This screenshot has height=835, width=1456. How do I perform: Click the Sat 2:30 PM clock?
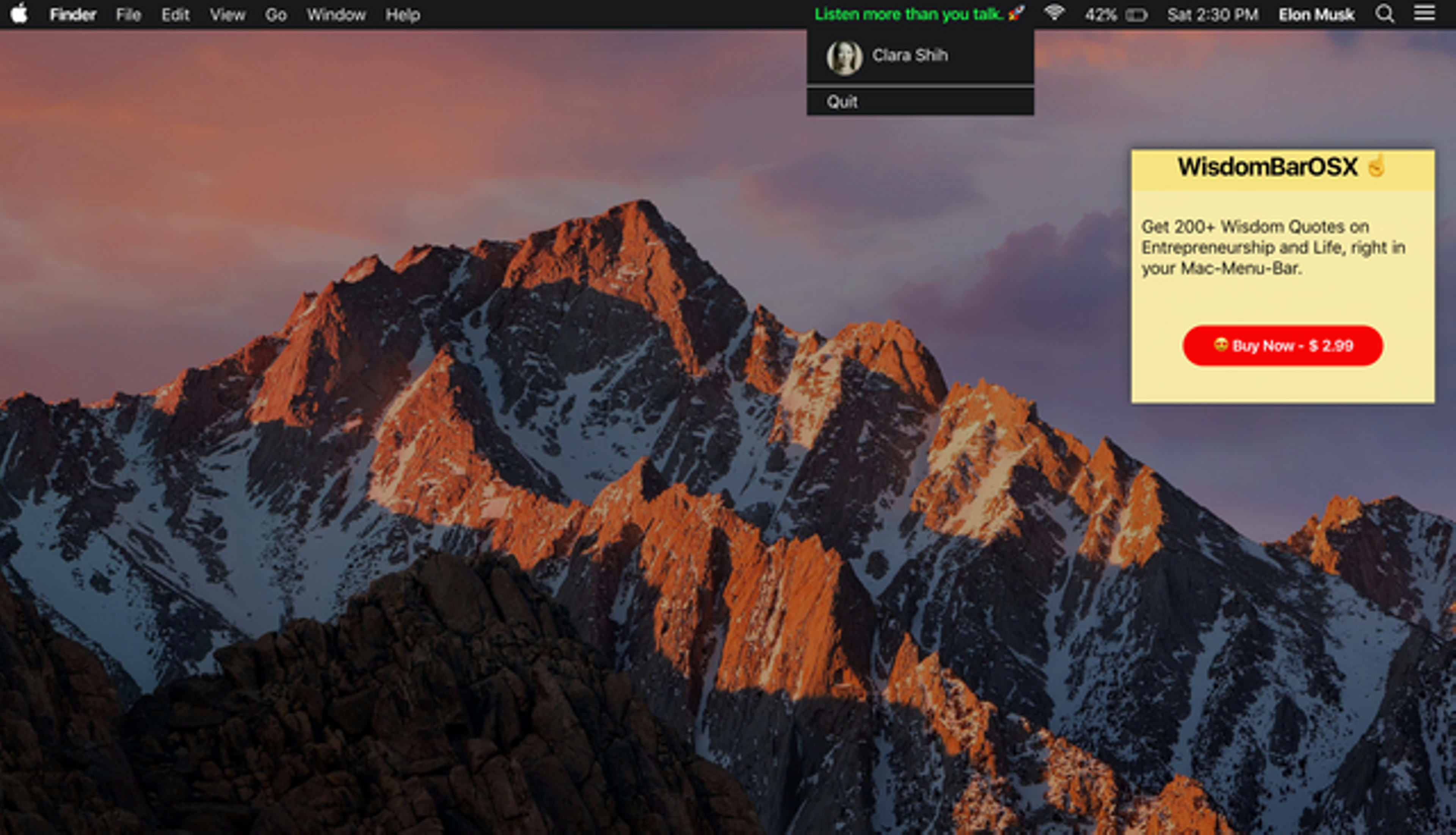tap(1213, 14)
